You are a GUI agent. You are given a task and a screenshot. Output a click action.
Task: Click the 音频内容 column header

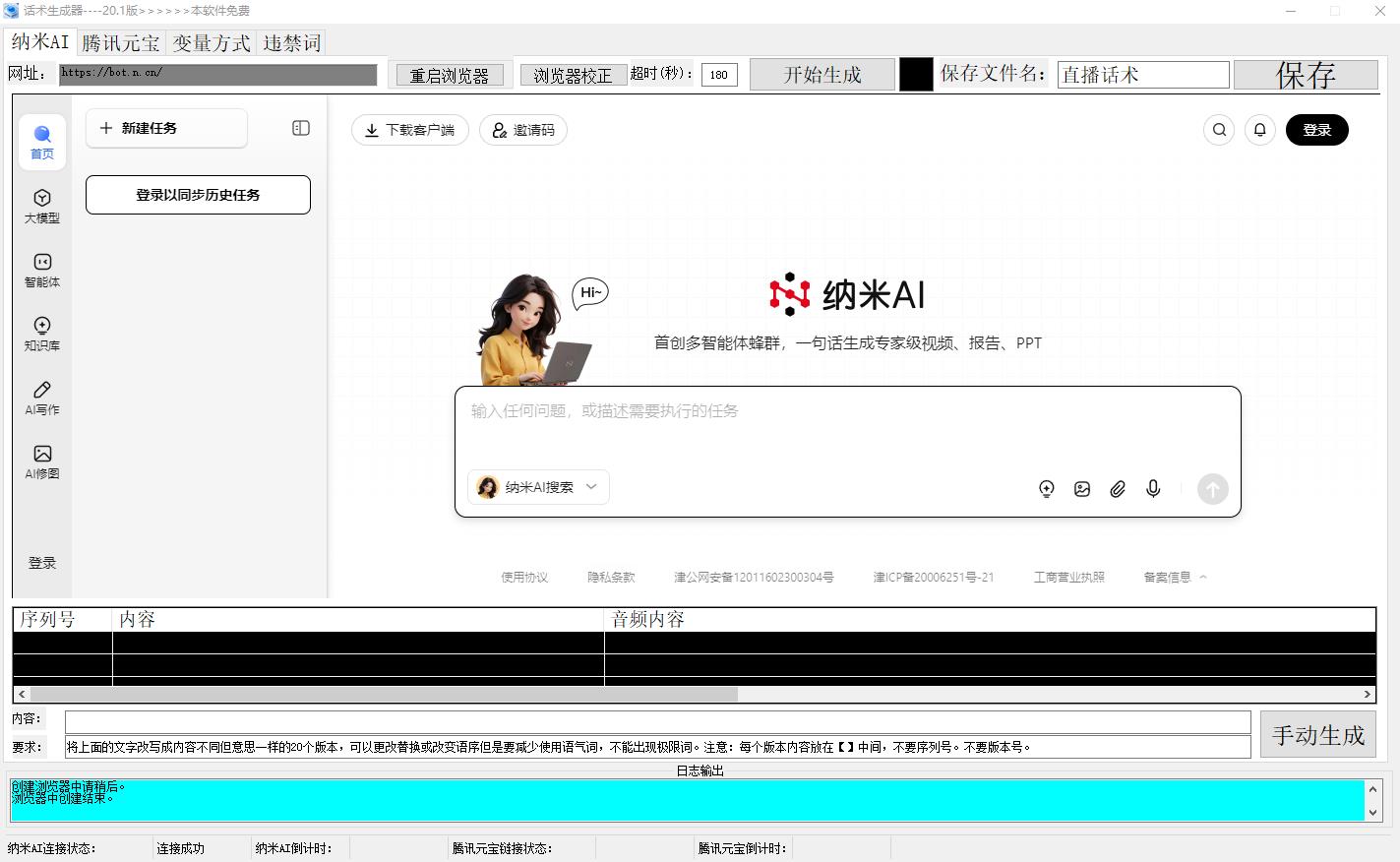tap(990, 620)
